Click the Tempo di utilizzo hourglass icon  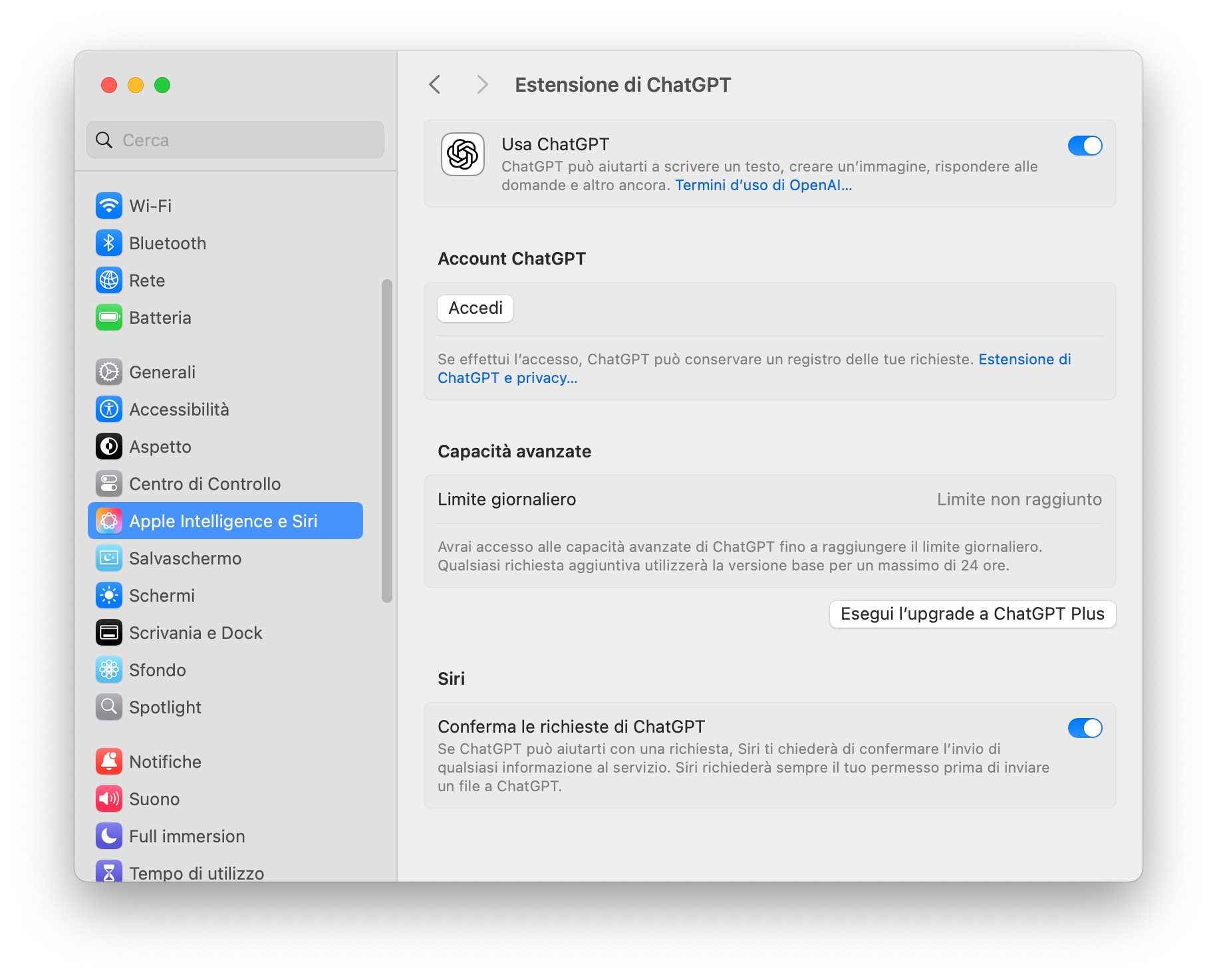coord(109,871)
